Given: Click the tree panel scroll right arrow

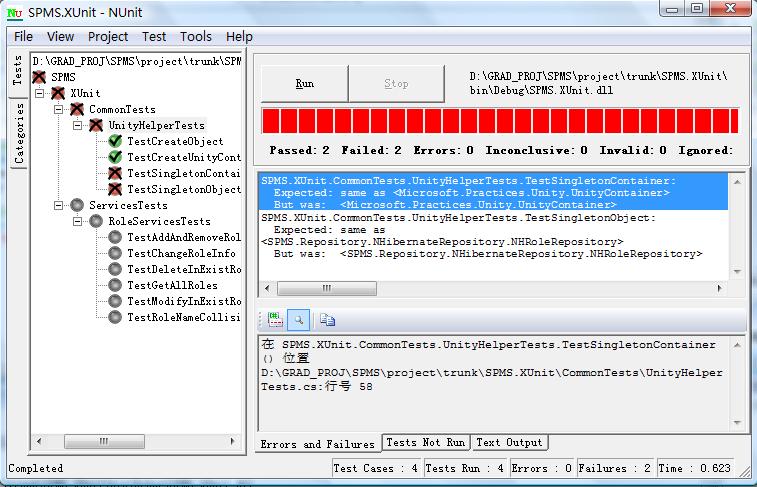Looking at the screenshot, I should [233, 441].
